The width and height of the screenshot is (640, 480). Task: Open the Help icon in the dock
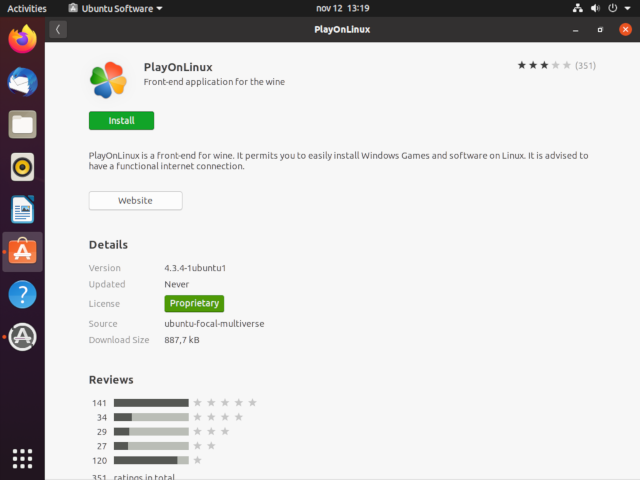pyautogui.click(x=22, y=294)
